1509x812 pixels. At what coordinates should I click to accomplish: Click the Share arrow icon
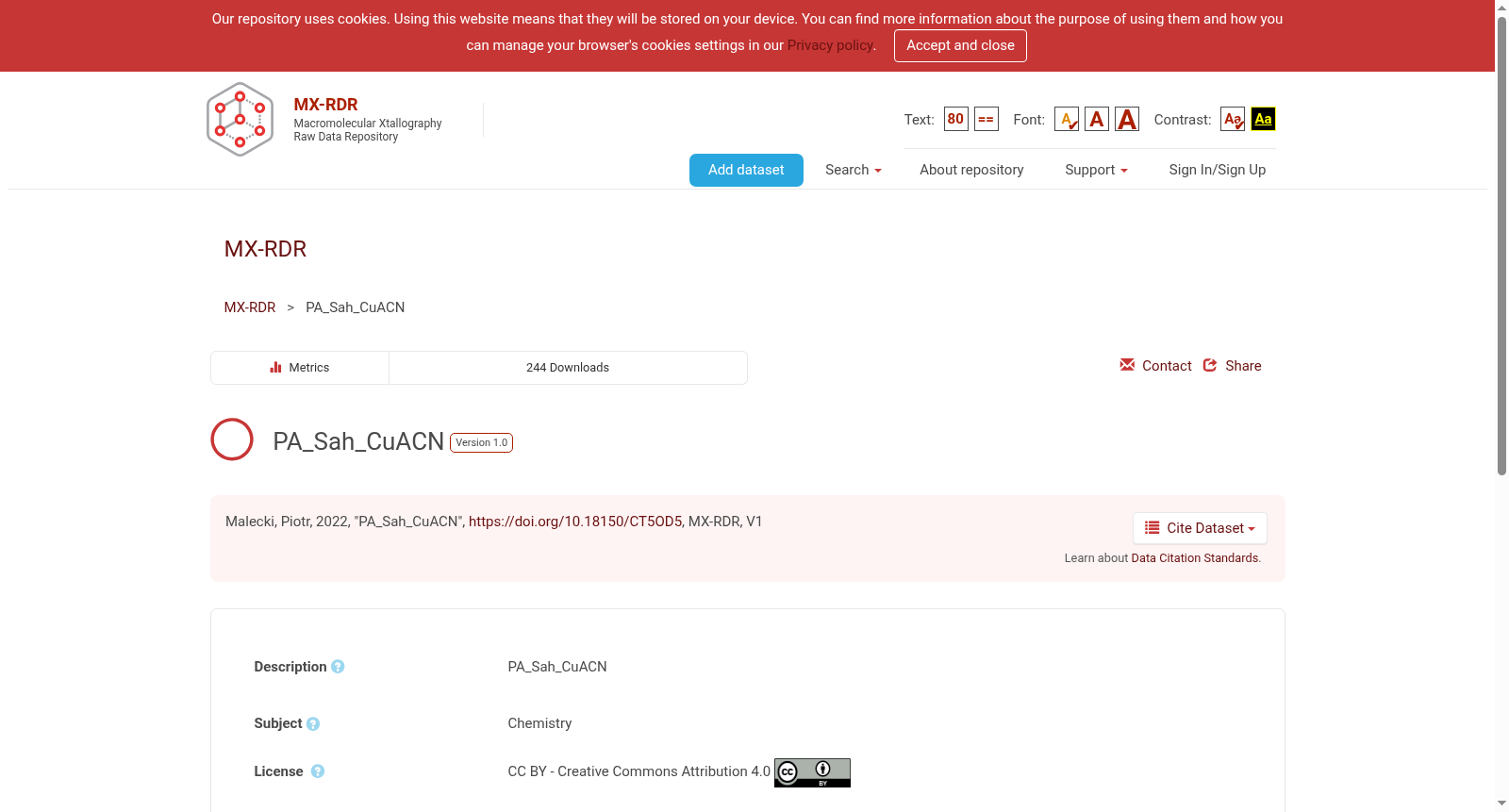(1210, 365)
